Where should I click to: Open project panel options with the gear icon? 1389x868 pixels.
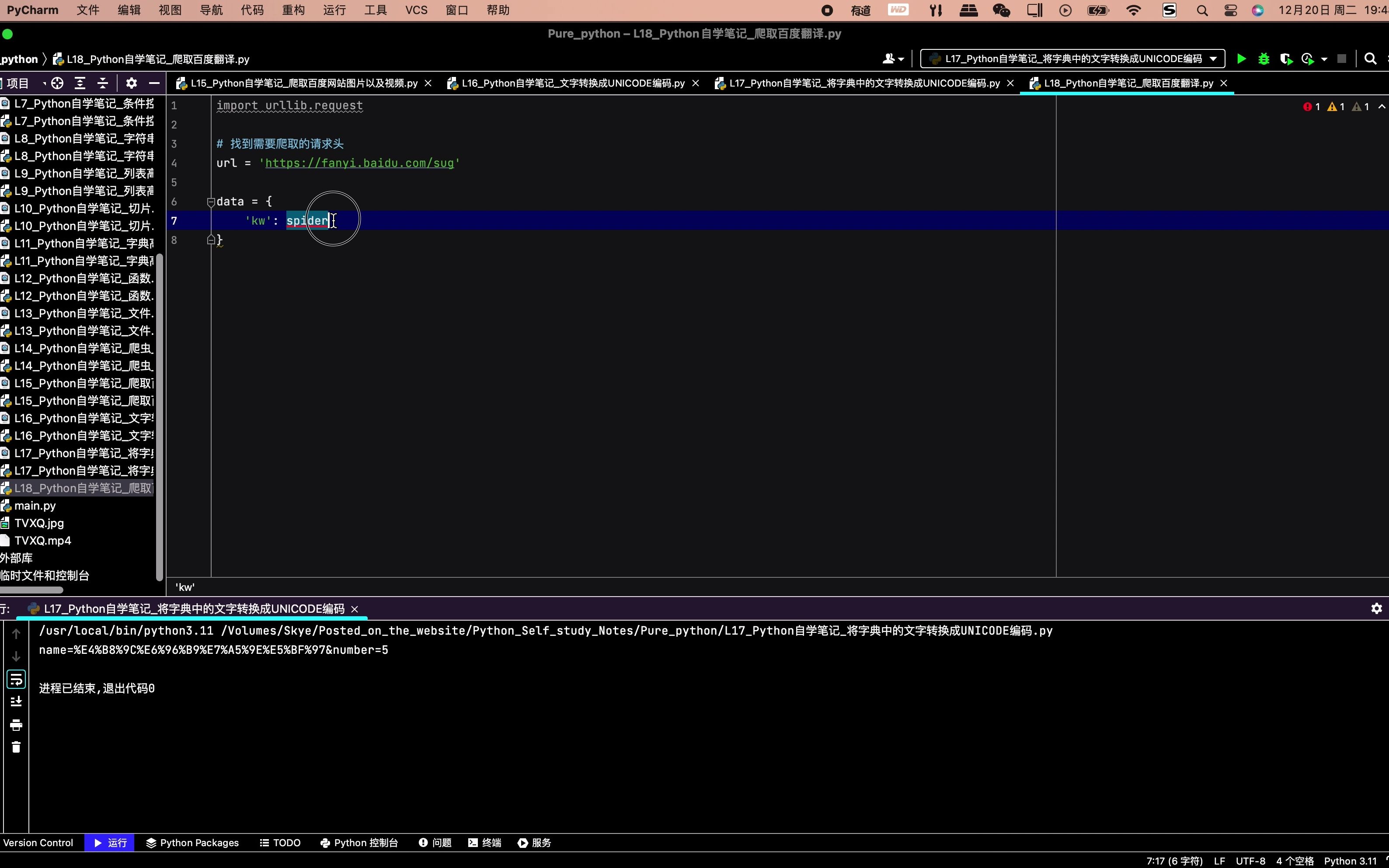tap(131, 83)
